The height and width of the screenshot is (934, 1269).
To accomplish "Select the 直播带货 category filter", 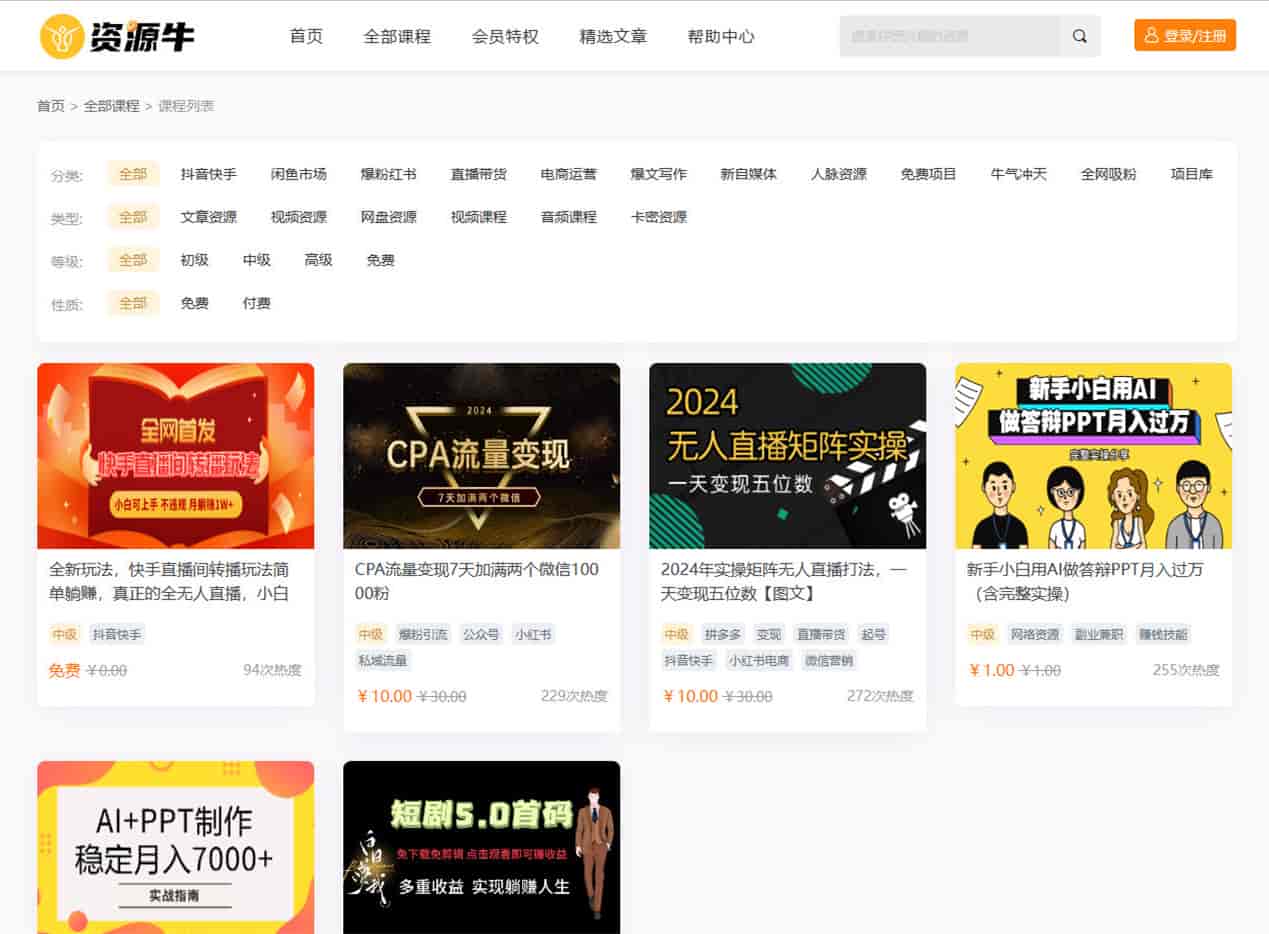I will (x=479, y=174).
